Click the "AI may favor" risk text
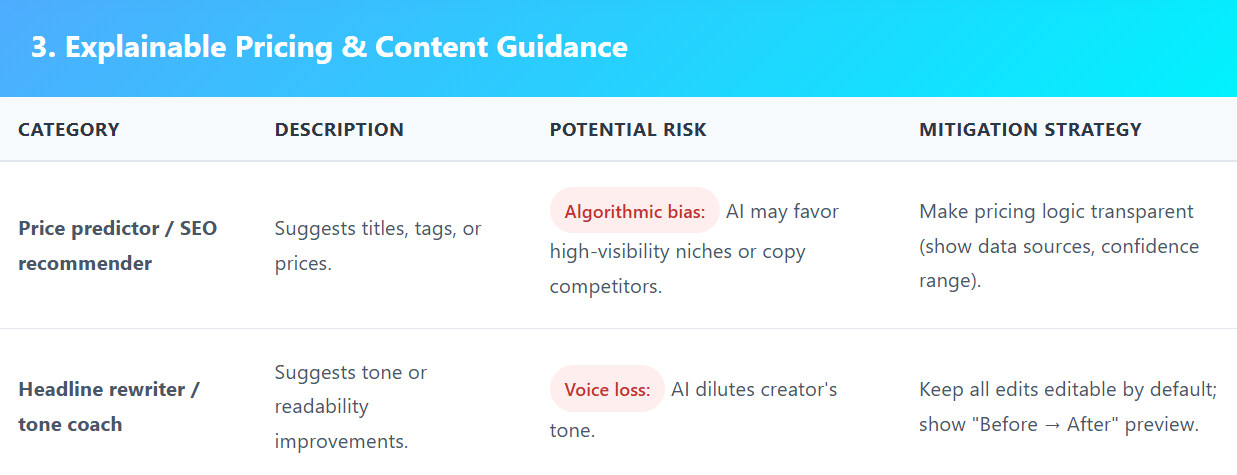This screenshot has width=1237, height=475. click(782, 212)
